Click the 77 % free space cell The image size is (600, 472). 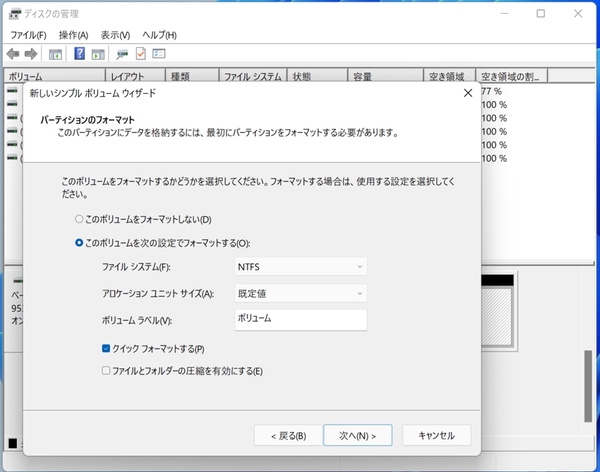pyautogui.click(x=491, y=91)
